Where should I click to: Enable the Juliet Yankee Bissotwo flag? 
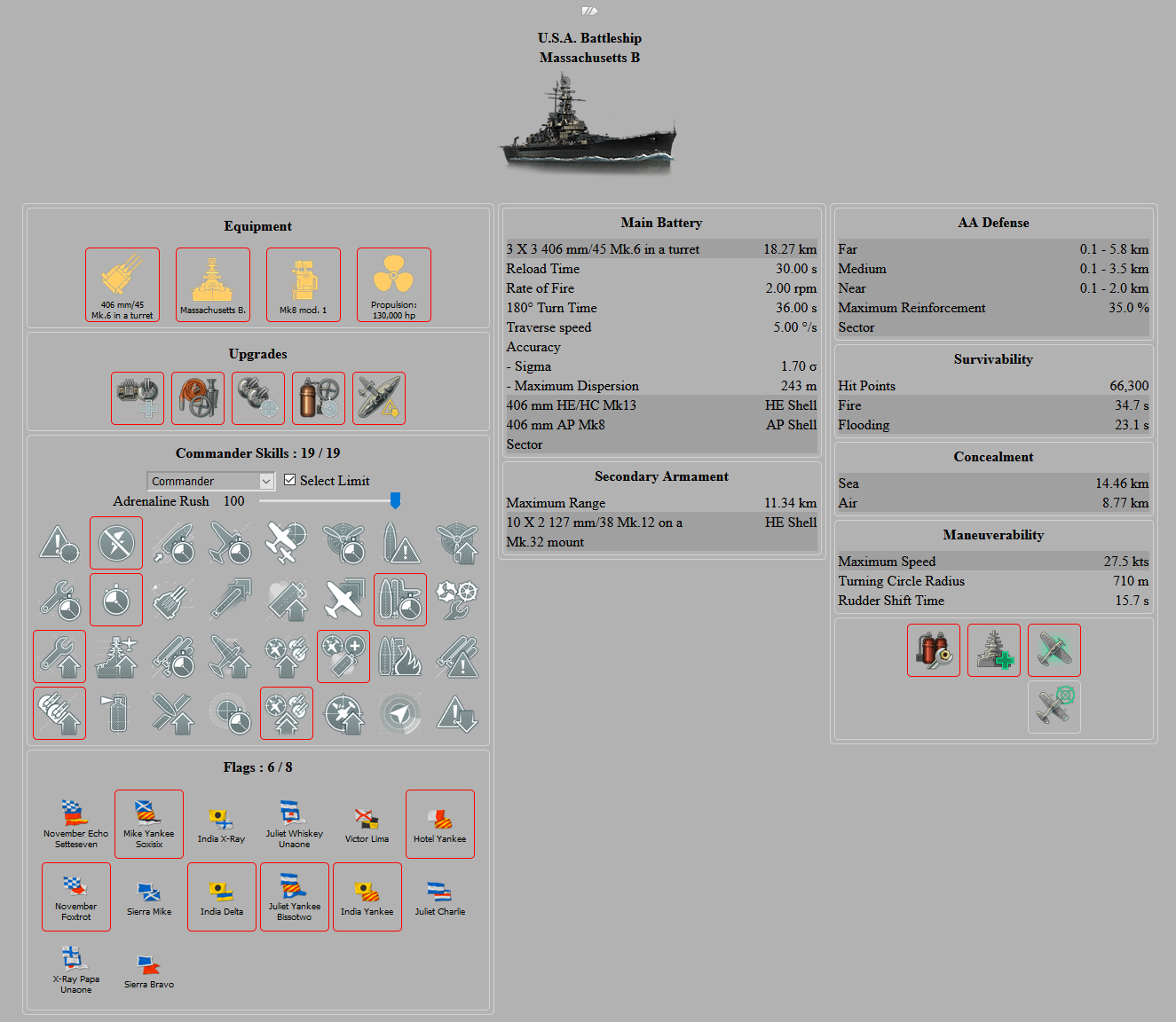coord(295,897)
